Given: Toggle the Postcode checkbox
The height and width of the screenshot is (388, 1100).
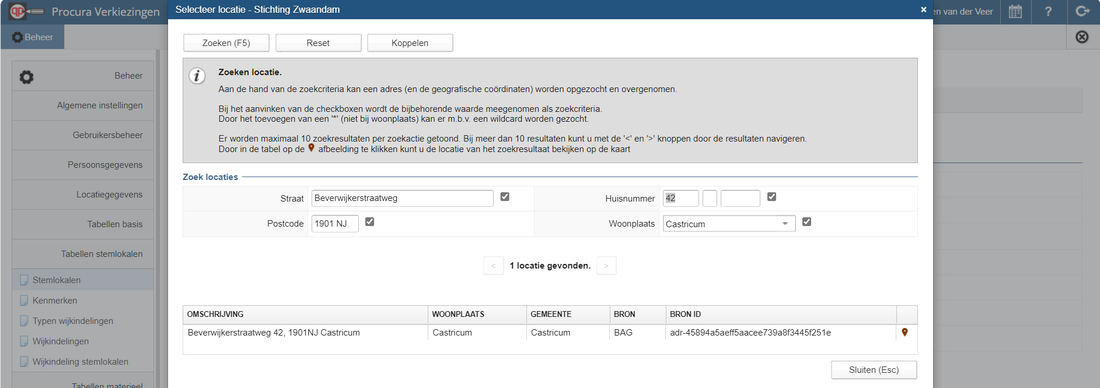Looking at the screenshot, I should click(x=370, y=222).
